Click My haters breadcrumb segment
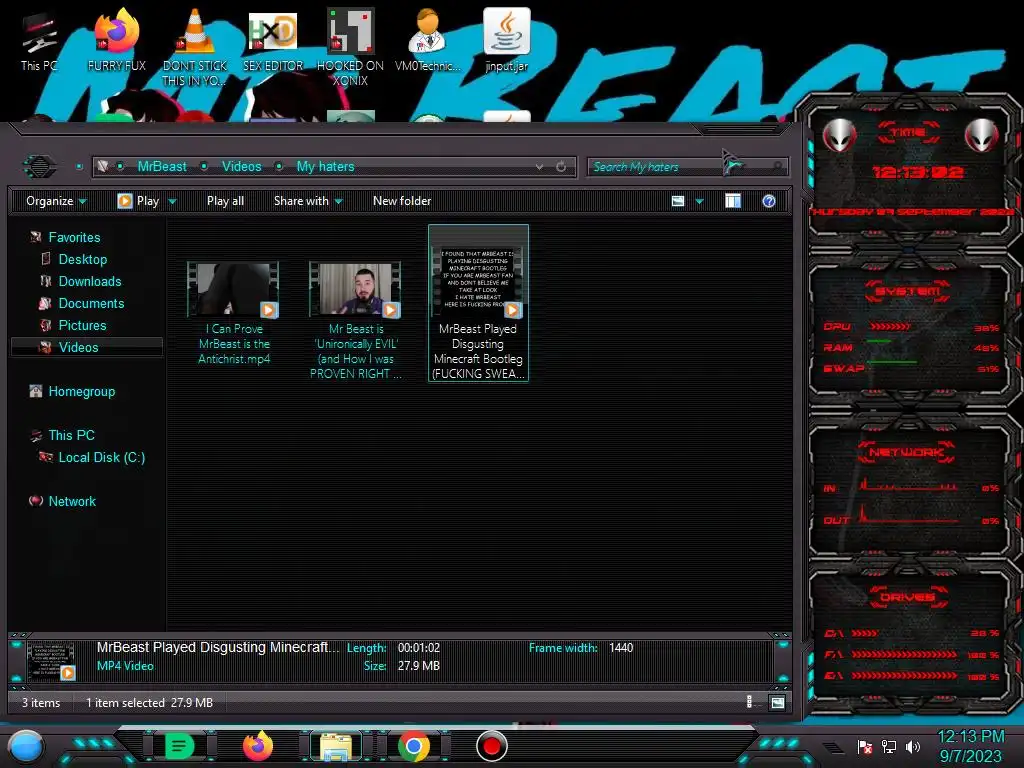The width and height of the screenshot is (1024, 768). (325, 167)
